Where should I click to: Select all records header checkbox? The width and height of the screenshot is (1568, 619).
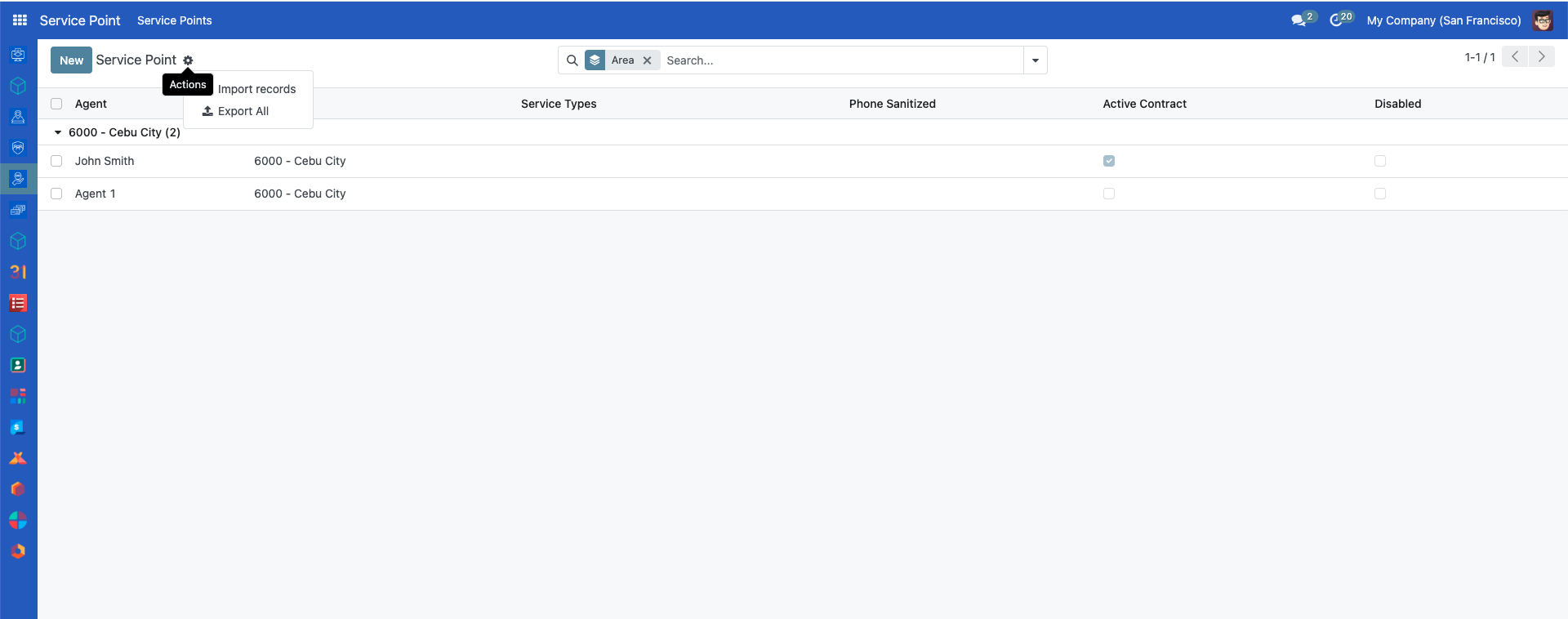tap(56, 104)
